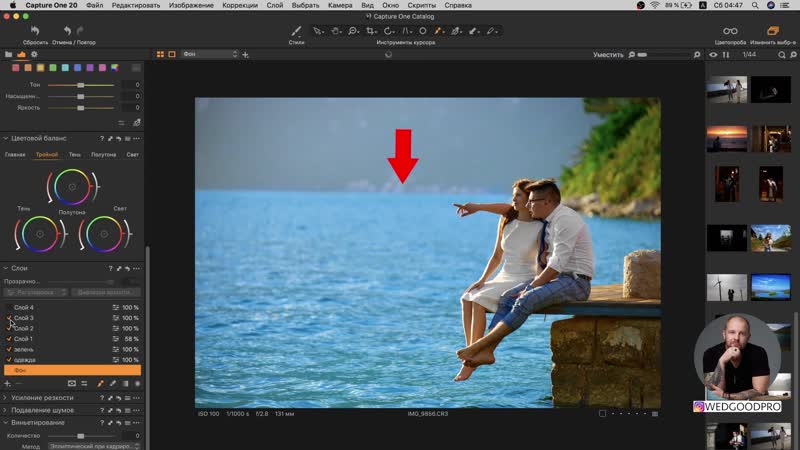Select the pan hand cursor tool
800x450 pixels.
click(x=336, y=31)
